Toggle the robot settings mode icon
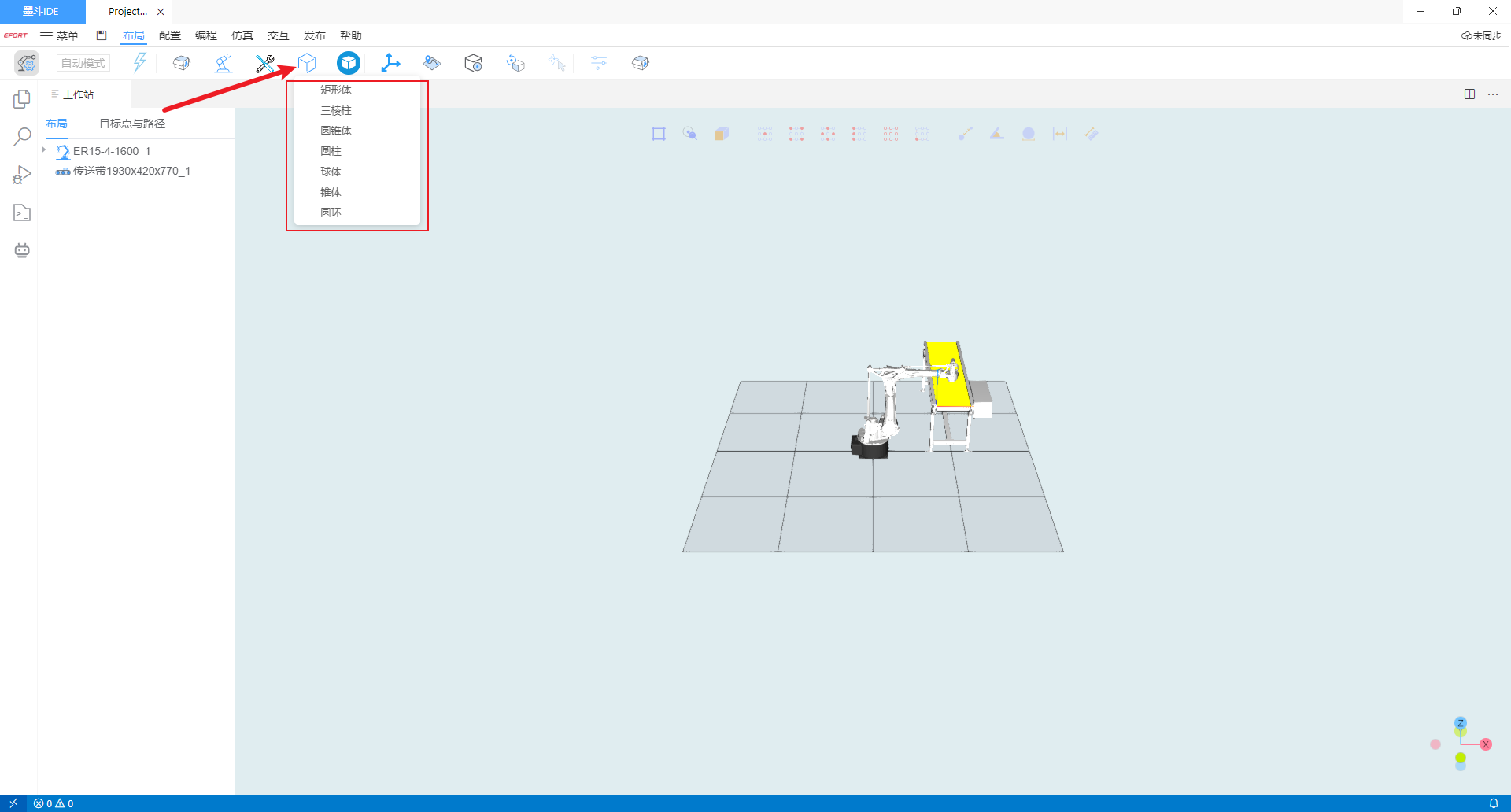 (27, 63)
